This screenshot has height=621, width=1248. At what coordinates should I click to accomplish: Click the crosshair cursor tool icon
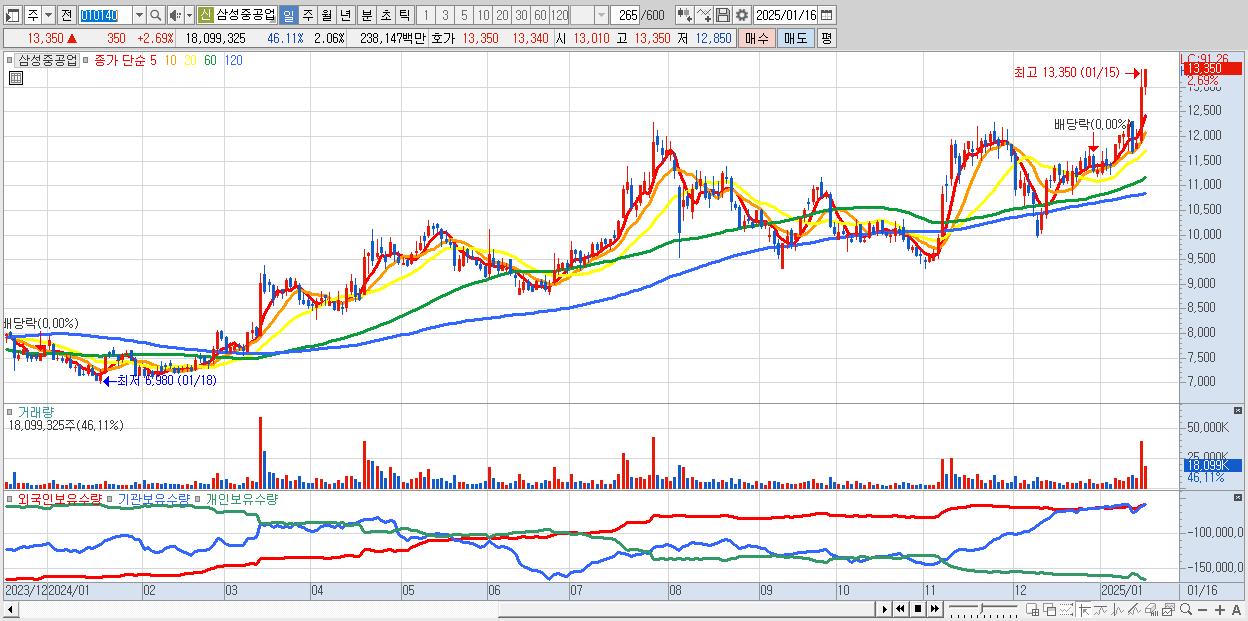click(1084, 609)
